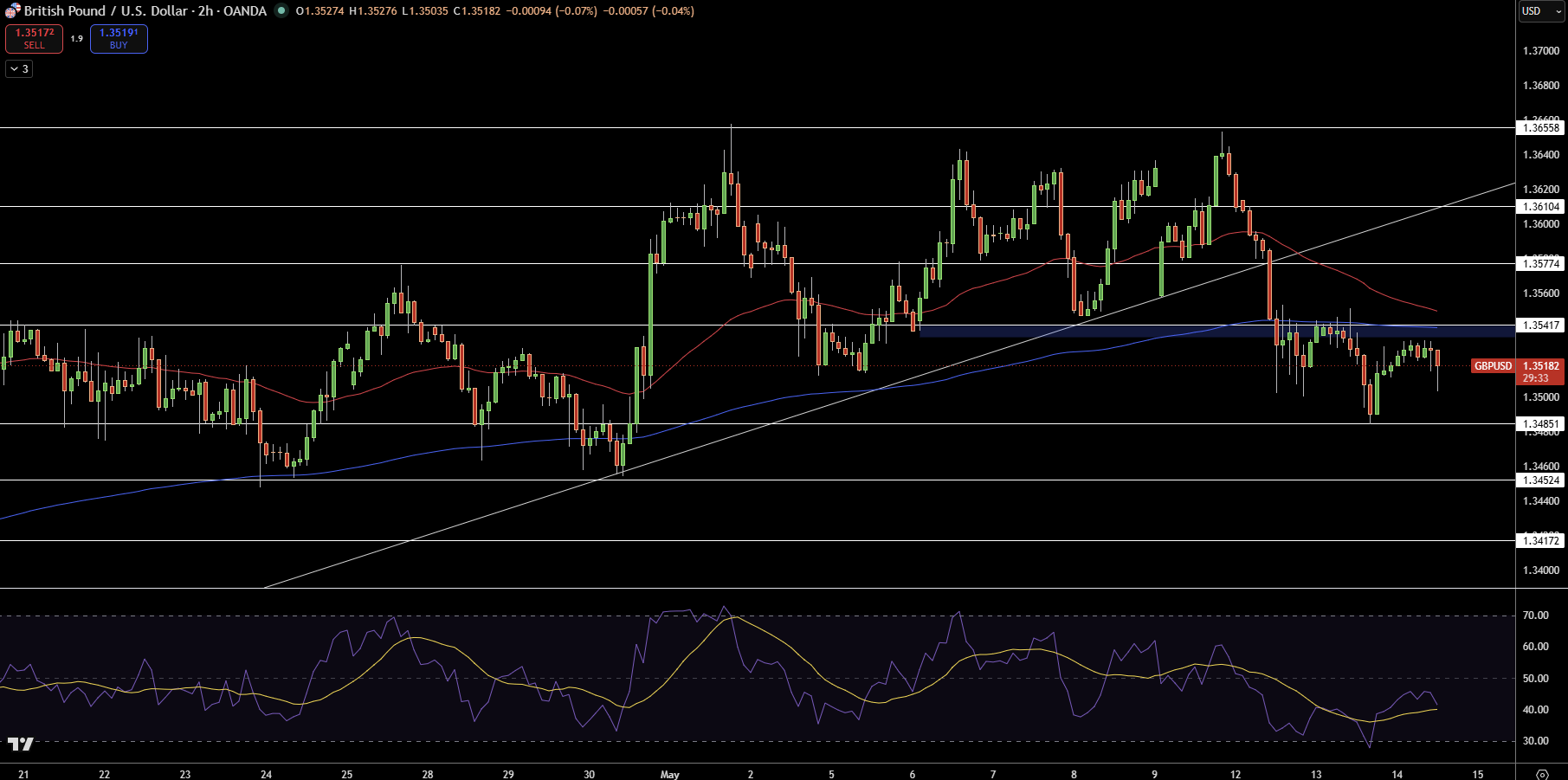Click the RSI 50.00 scale value
The width and height of the screenshot is (1568, 780).
pyautogui.click(x=1536, y=679)
